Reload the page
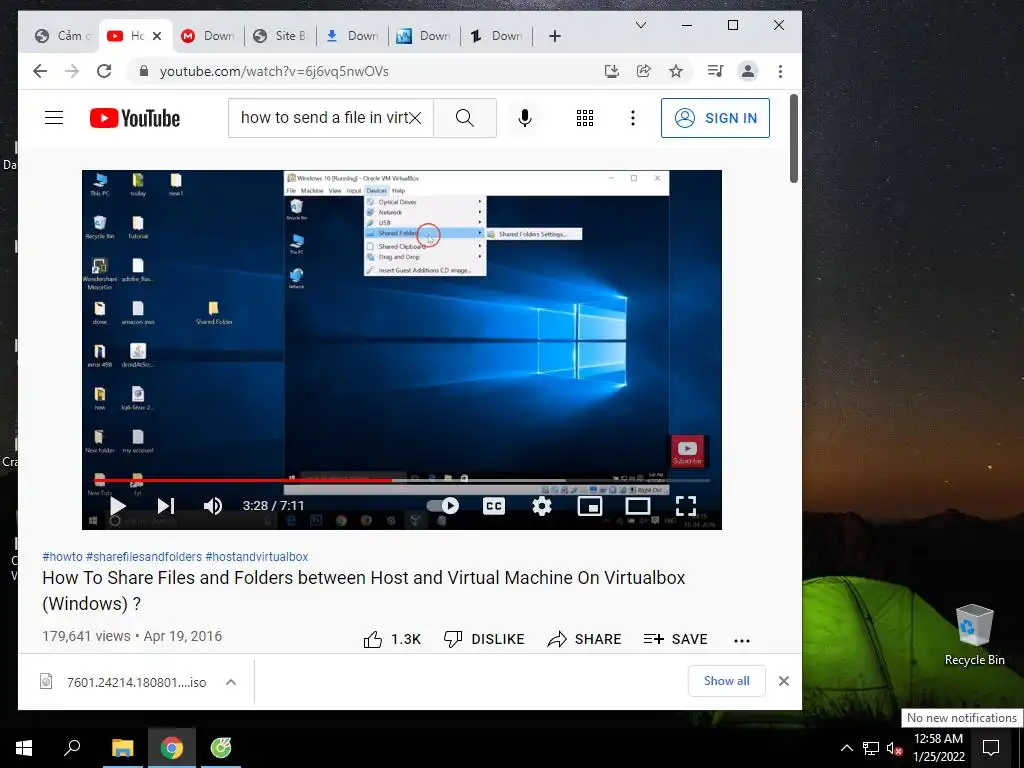The image size is (1024, 768). (104, 71)
